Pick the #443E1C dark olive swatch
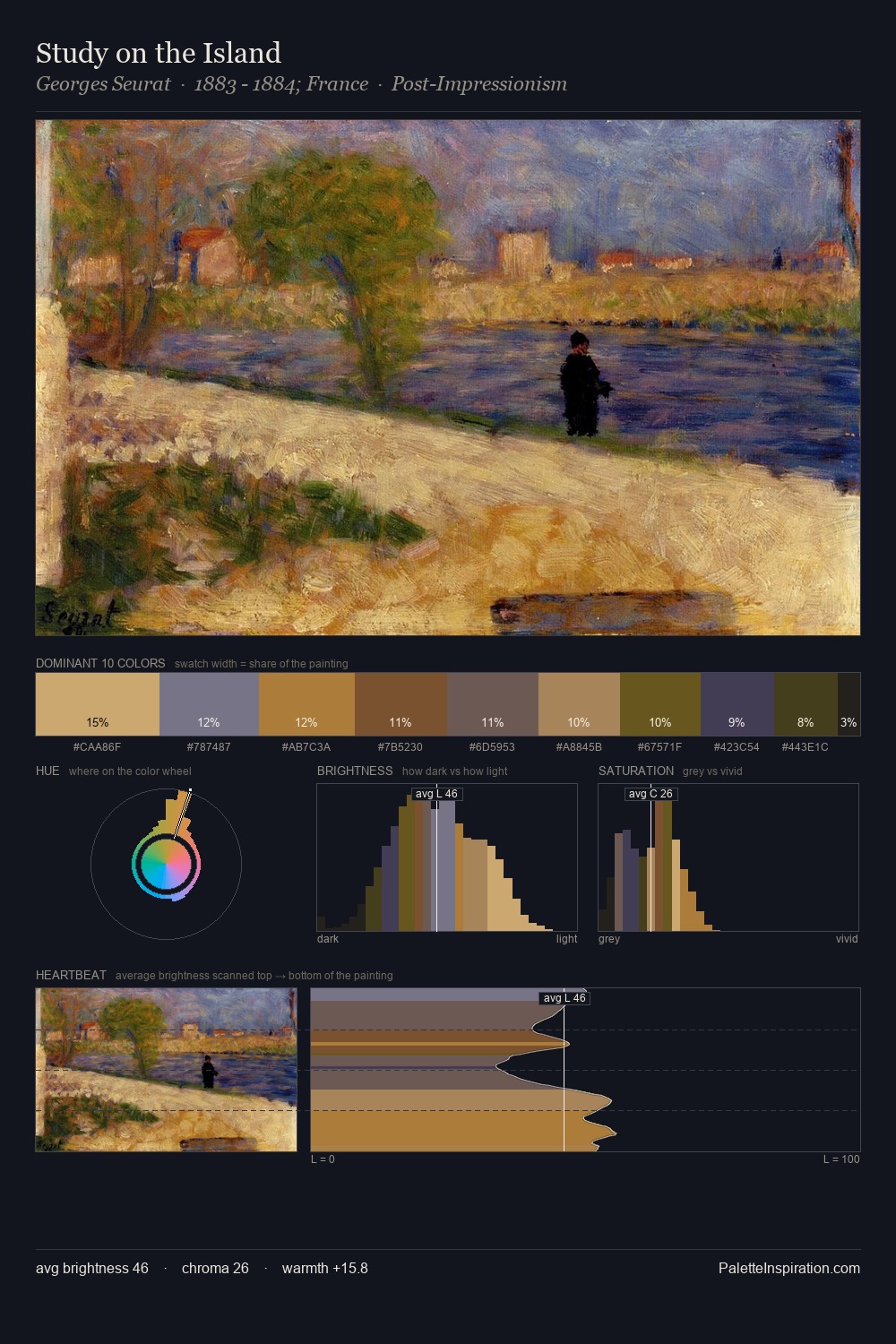The height and width of the screenshot is (1344, 896). (806, 704)
